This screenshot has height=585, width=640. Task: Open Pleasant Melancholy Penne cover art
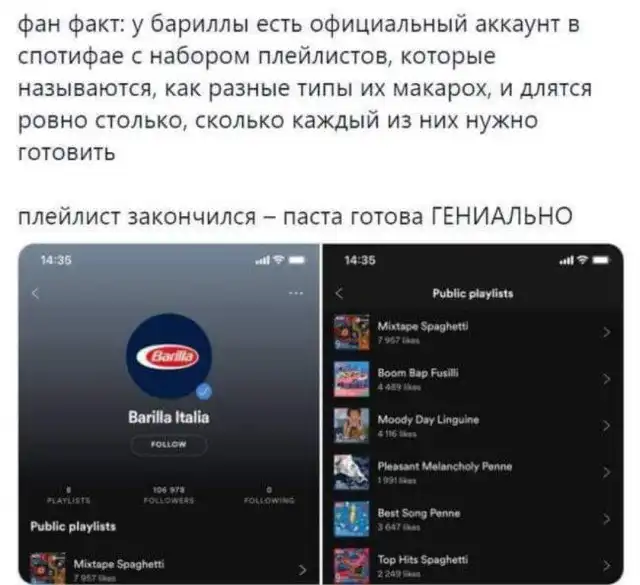click(351, 472)
